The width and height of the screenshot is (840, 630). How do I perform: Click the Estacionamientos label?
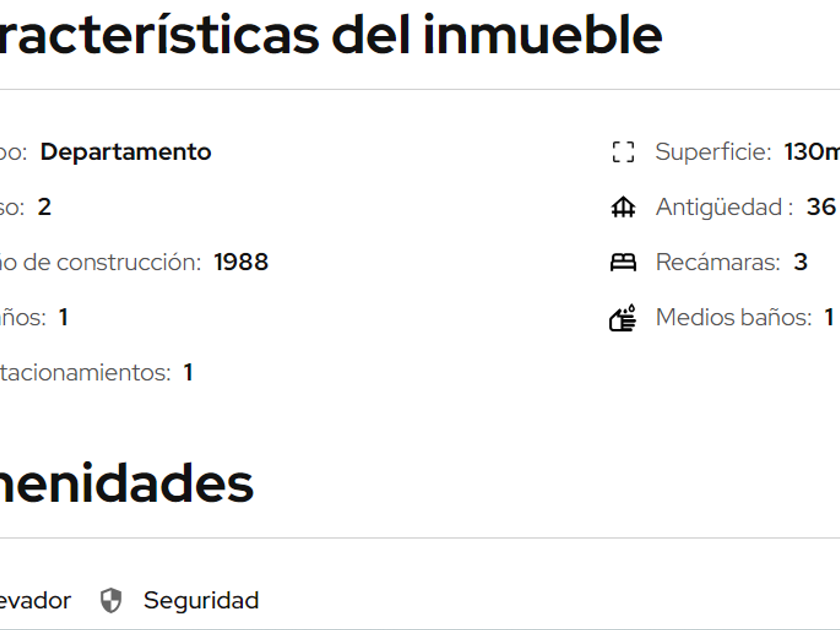coord(85,372)
